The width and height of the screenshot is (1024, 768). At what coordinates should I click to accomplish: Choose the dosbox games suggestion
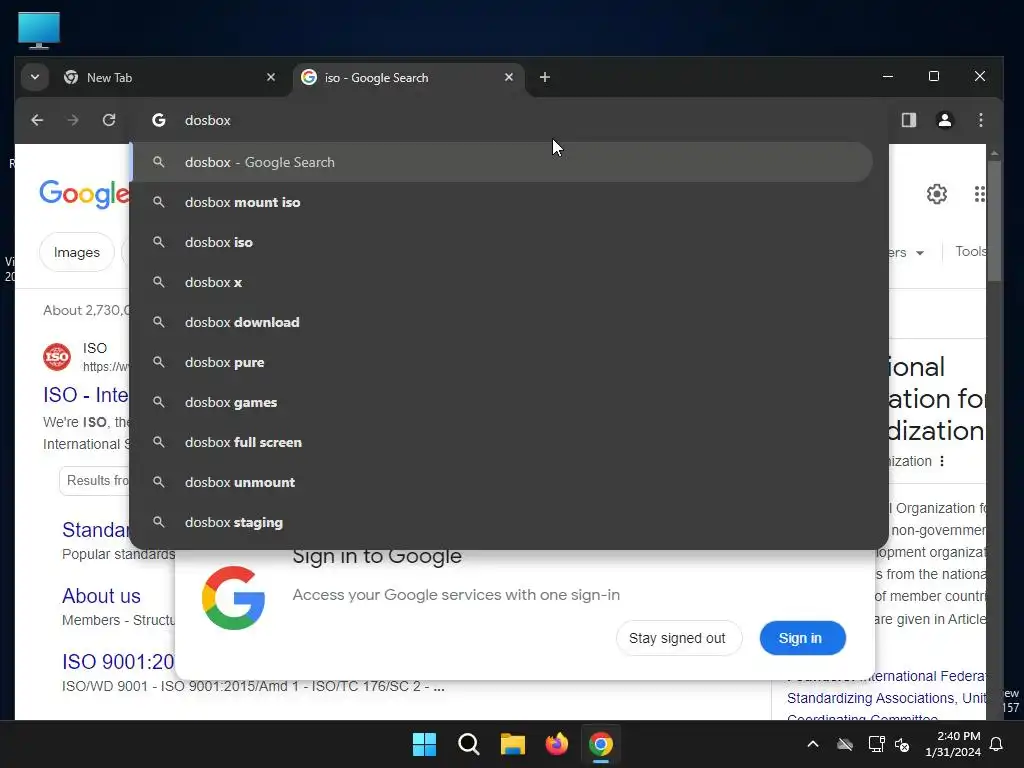pos(502,402)
